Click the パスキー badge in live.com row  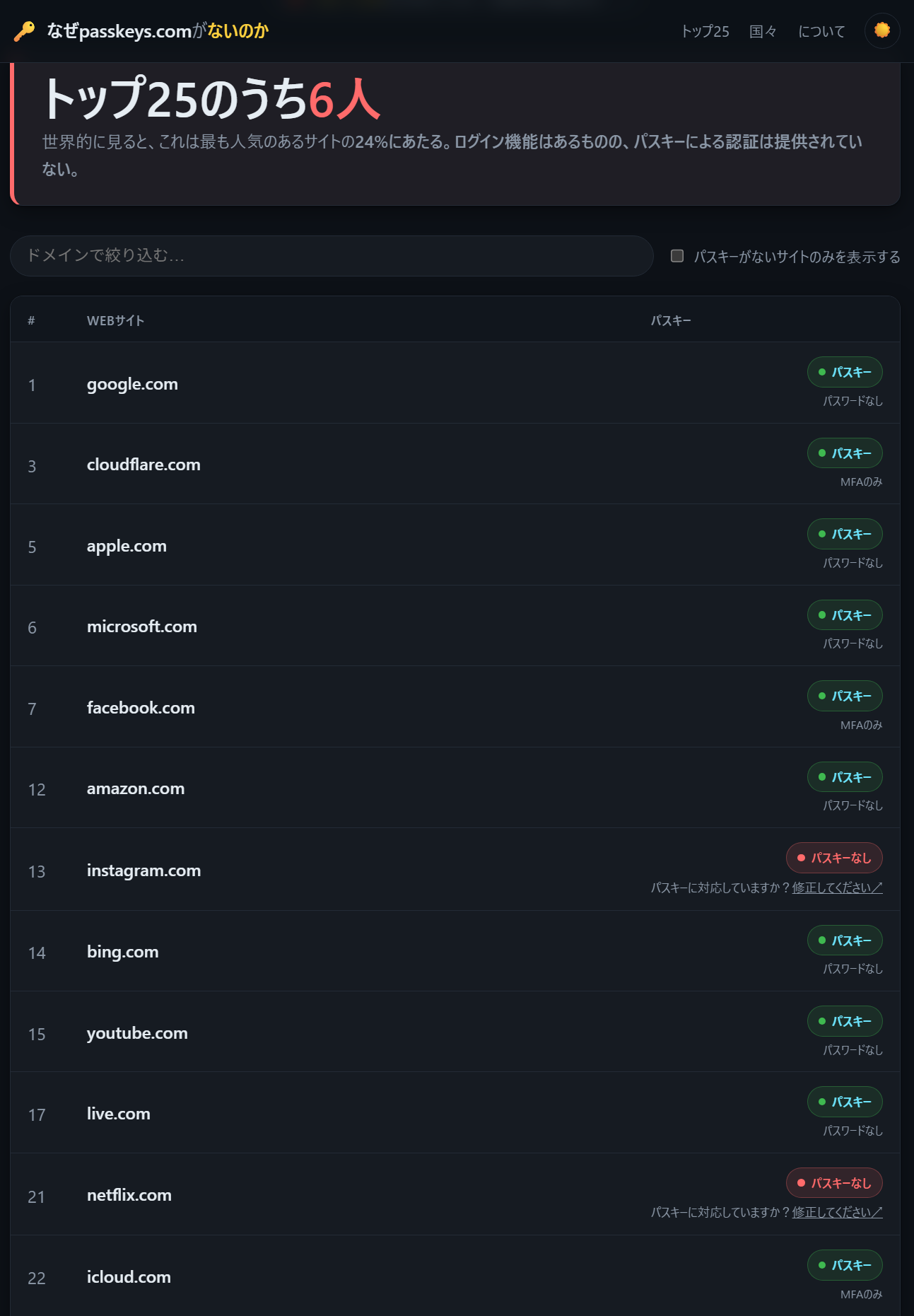845,1102
